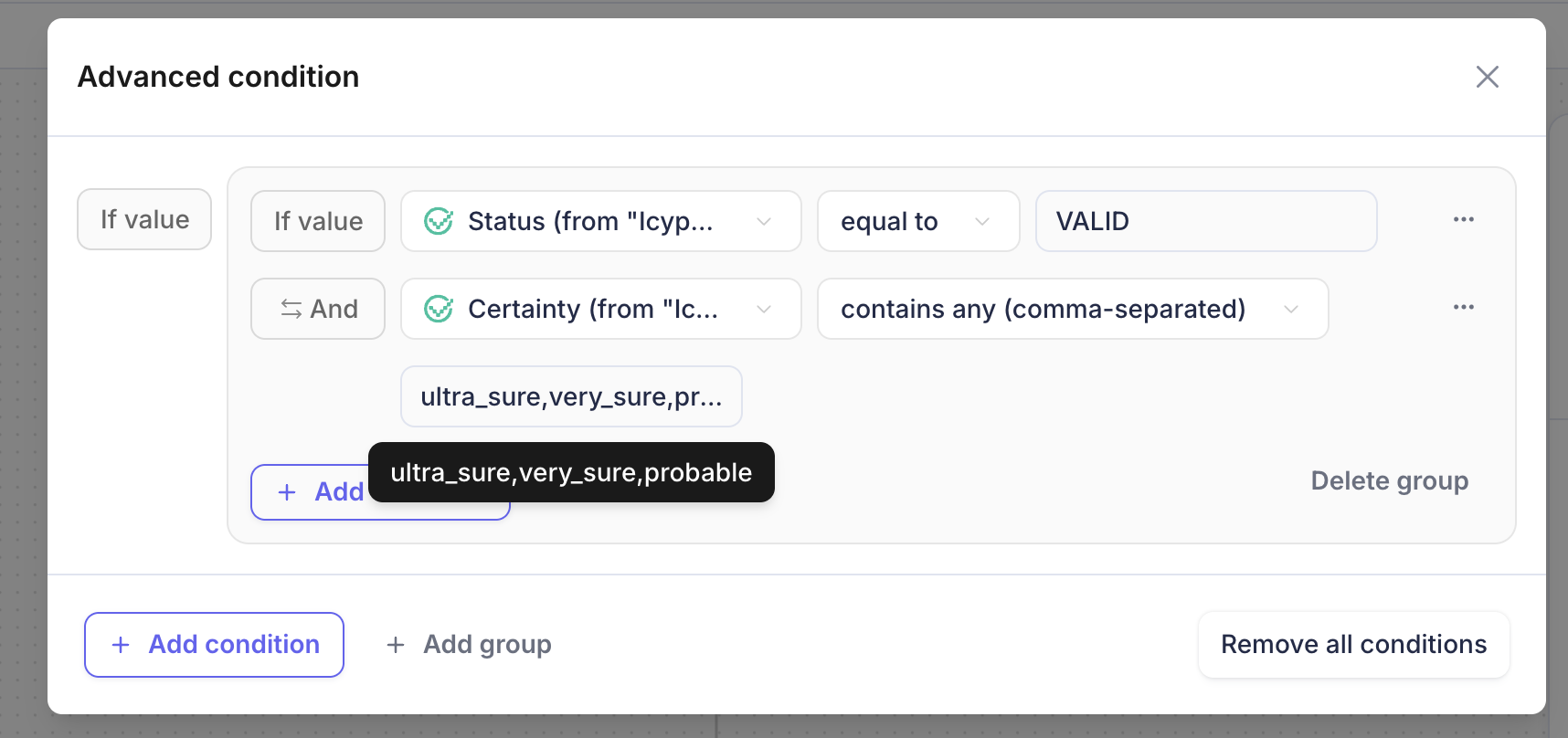1568x738 pixels.
Task: Click the VALID value input field
Action: pos(1205,221)
